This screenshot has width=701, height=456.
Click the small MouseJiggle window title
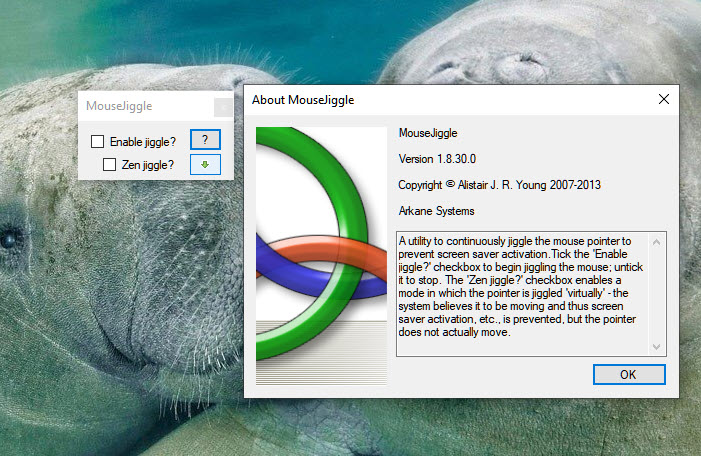[x=119, y=106]
